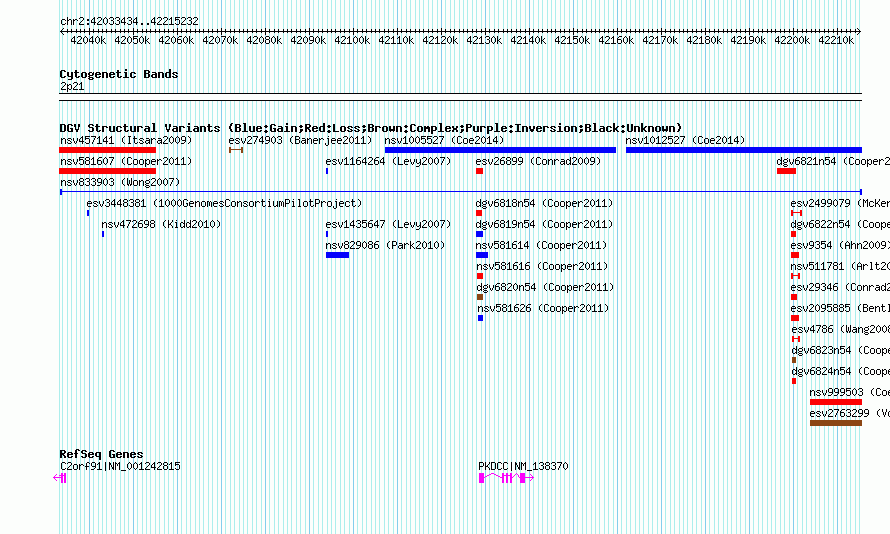Open dgv6820n54 (Cooper2011) label
Viewport: 890px width, 534px height.
click(545, 287)
